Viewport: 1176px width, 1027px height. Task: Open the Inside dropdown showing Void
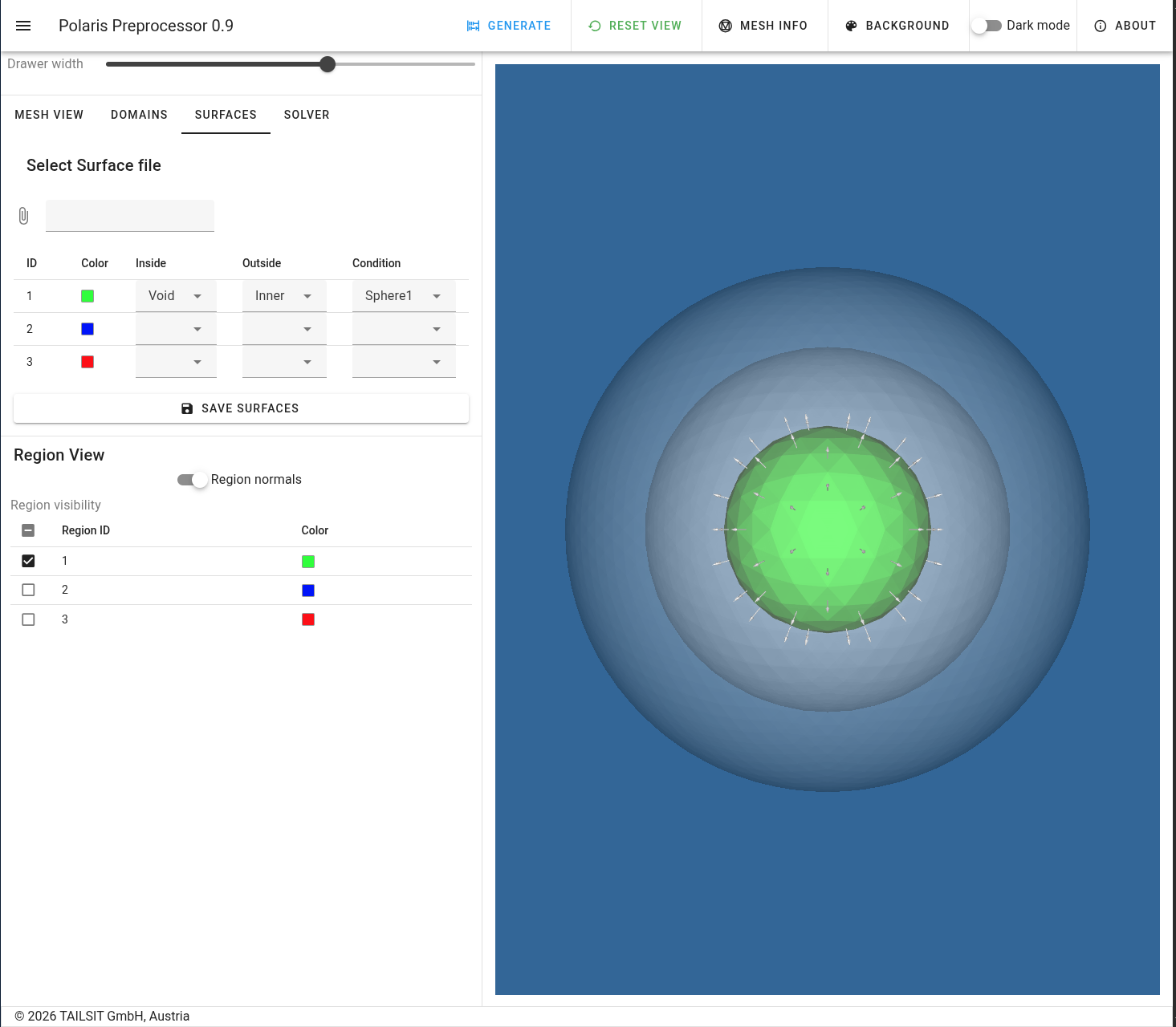click(176, 296)
